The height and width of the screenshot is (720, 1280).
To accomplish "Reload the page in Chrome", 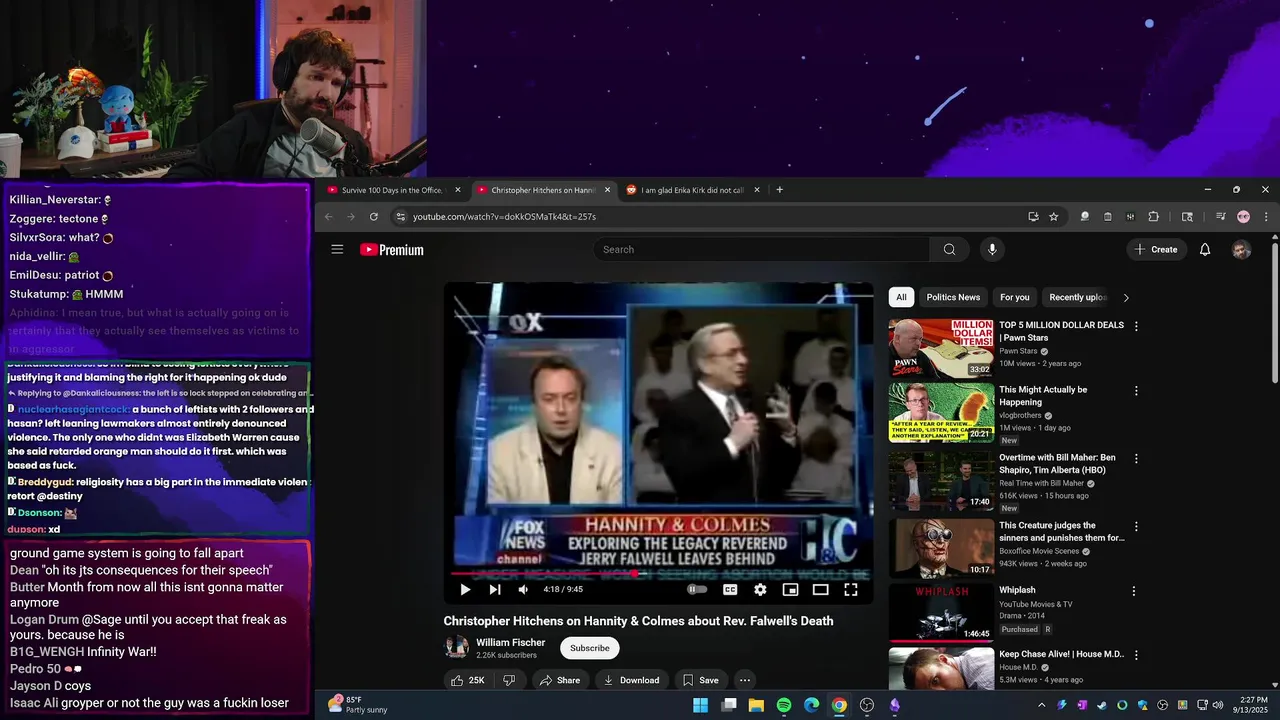I will click(374, 217).
